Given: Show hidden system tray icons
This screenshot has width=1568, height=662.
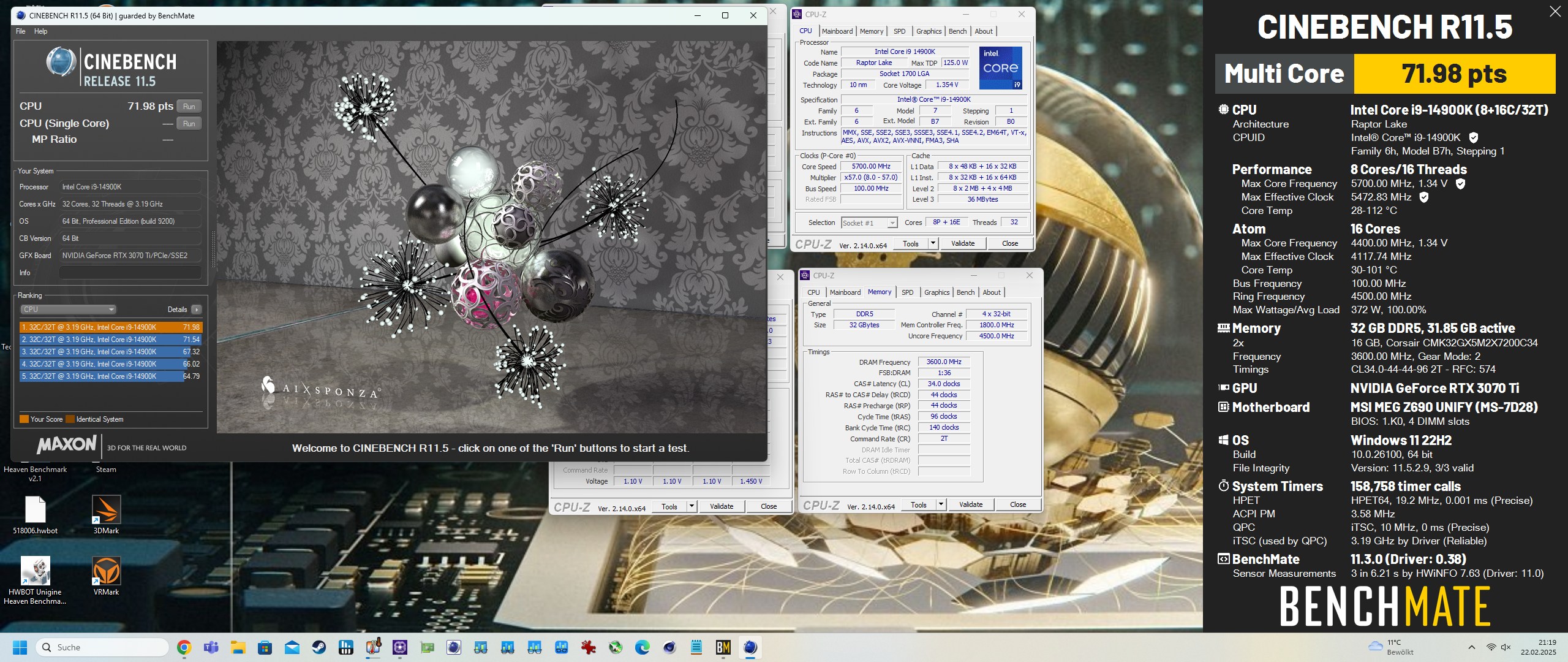Looking at the screenshot, I should click(1471, 647).
